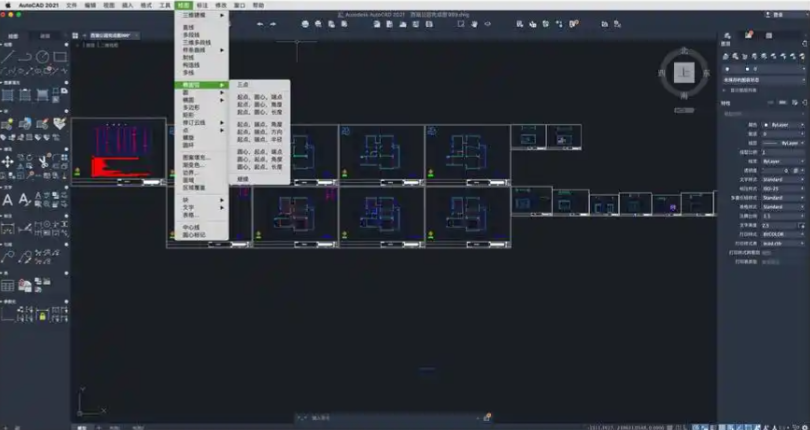The width and height of the screenshot is (810, 430).
Task: Select the Move tool with four arrows
Action: (7, 162)
